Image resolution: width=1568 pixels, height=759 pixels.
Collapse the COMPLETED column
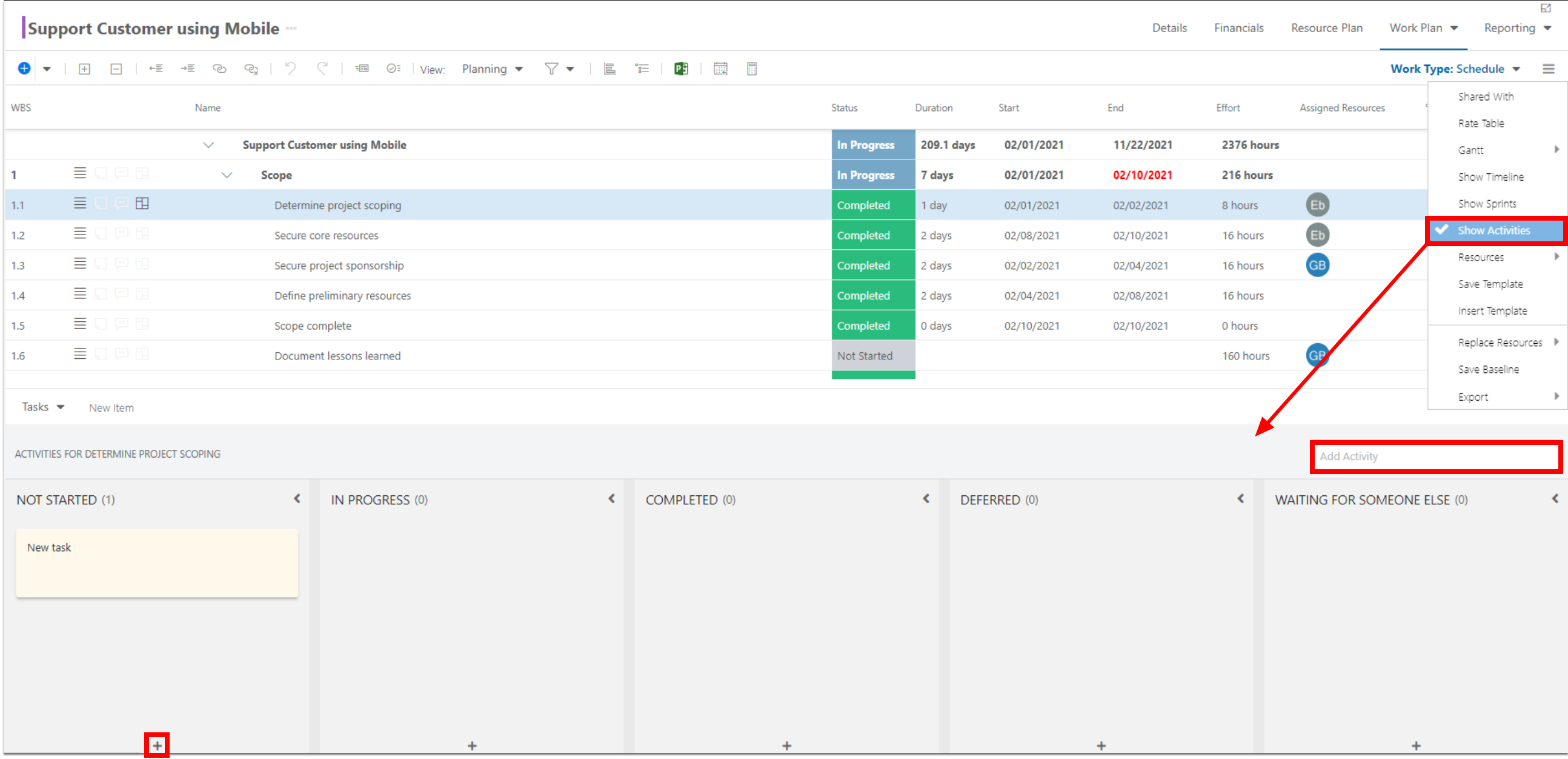(926, 498)
